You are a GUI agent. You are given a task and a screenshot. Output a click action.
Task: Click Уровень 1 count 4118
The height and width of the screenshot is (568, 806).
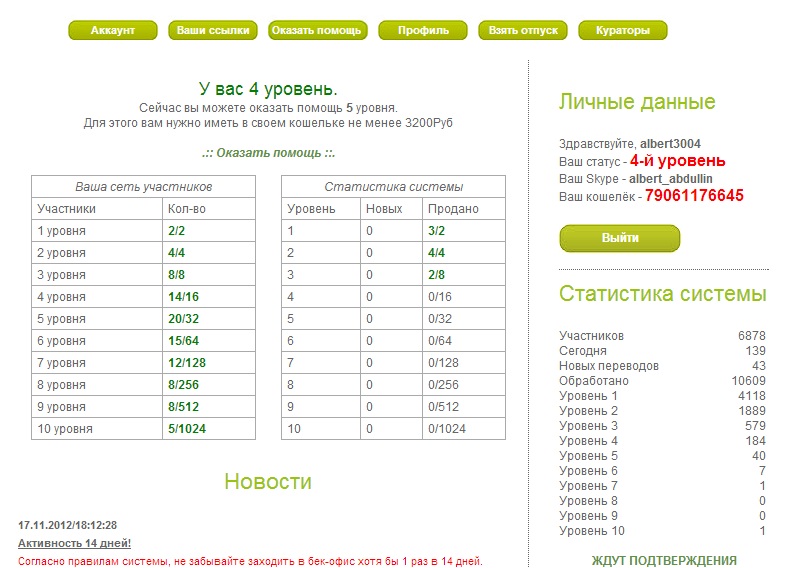point(752,396)
